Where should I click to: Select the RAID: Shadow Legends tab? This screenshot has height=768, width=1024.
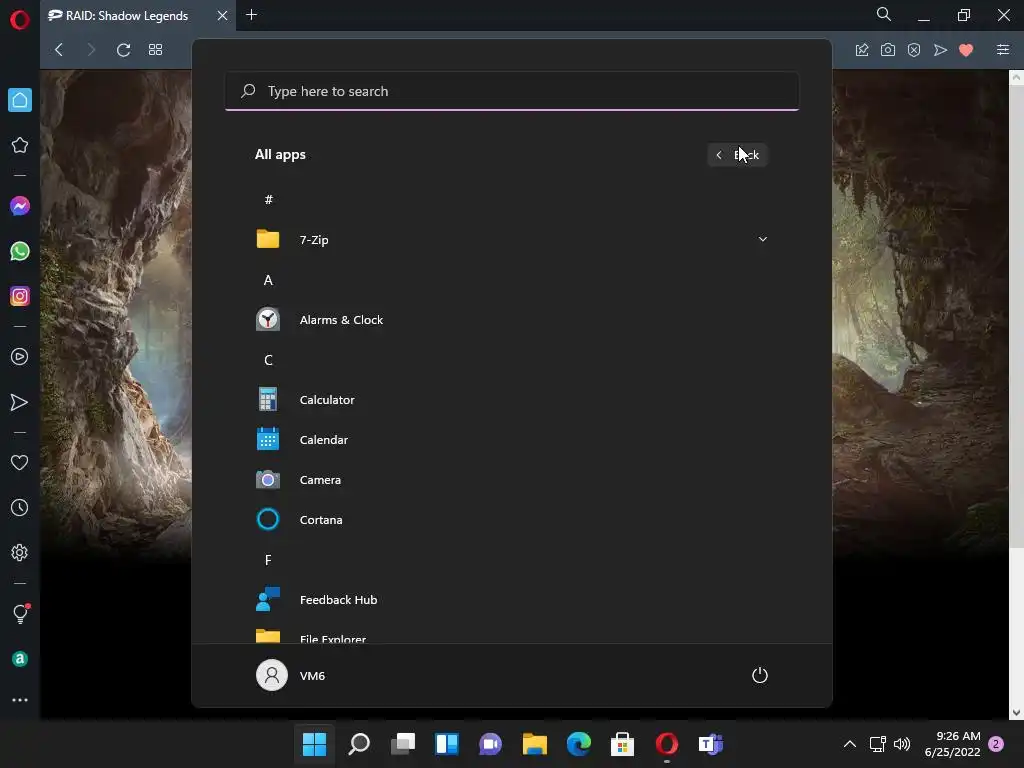click(127, 16)
